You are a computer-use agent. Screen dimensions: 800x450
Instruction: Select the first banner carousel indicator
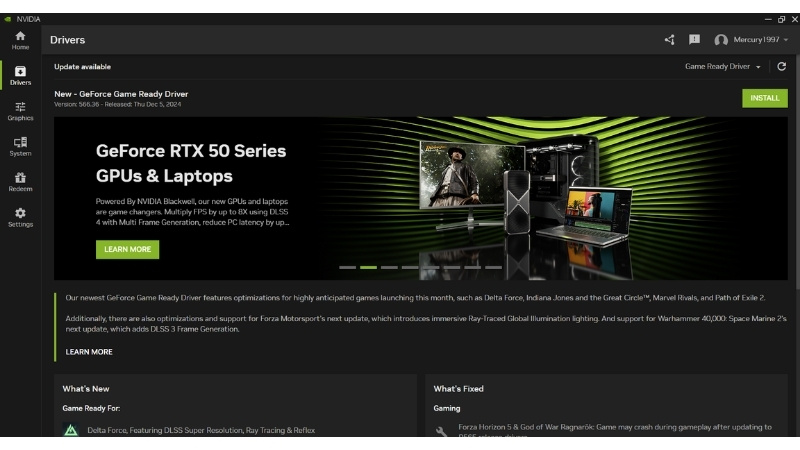coord(347,268)
